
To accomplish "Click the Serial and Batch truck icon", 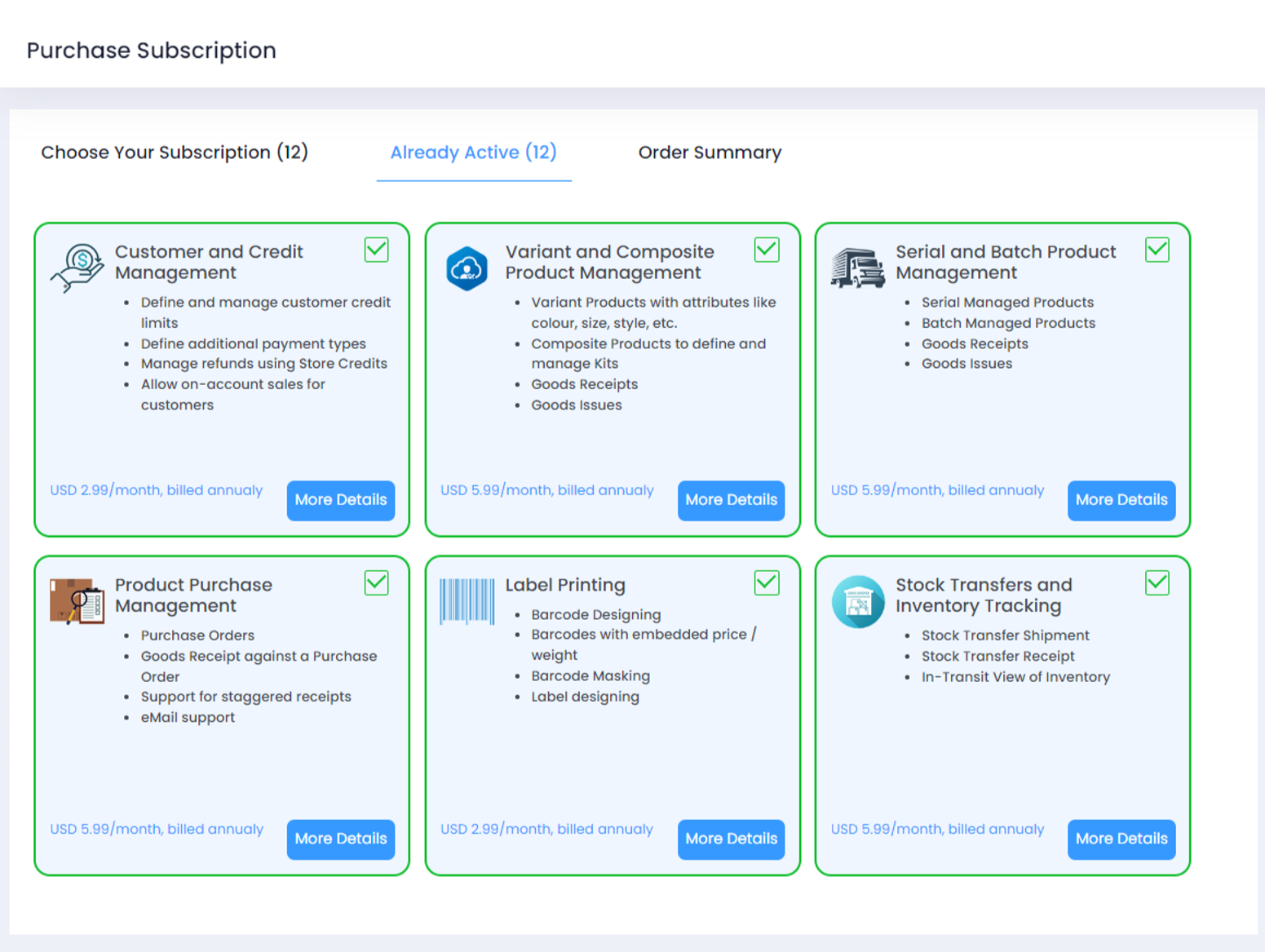I will point(857,268).
